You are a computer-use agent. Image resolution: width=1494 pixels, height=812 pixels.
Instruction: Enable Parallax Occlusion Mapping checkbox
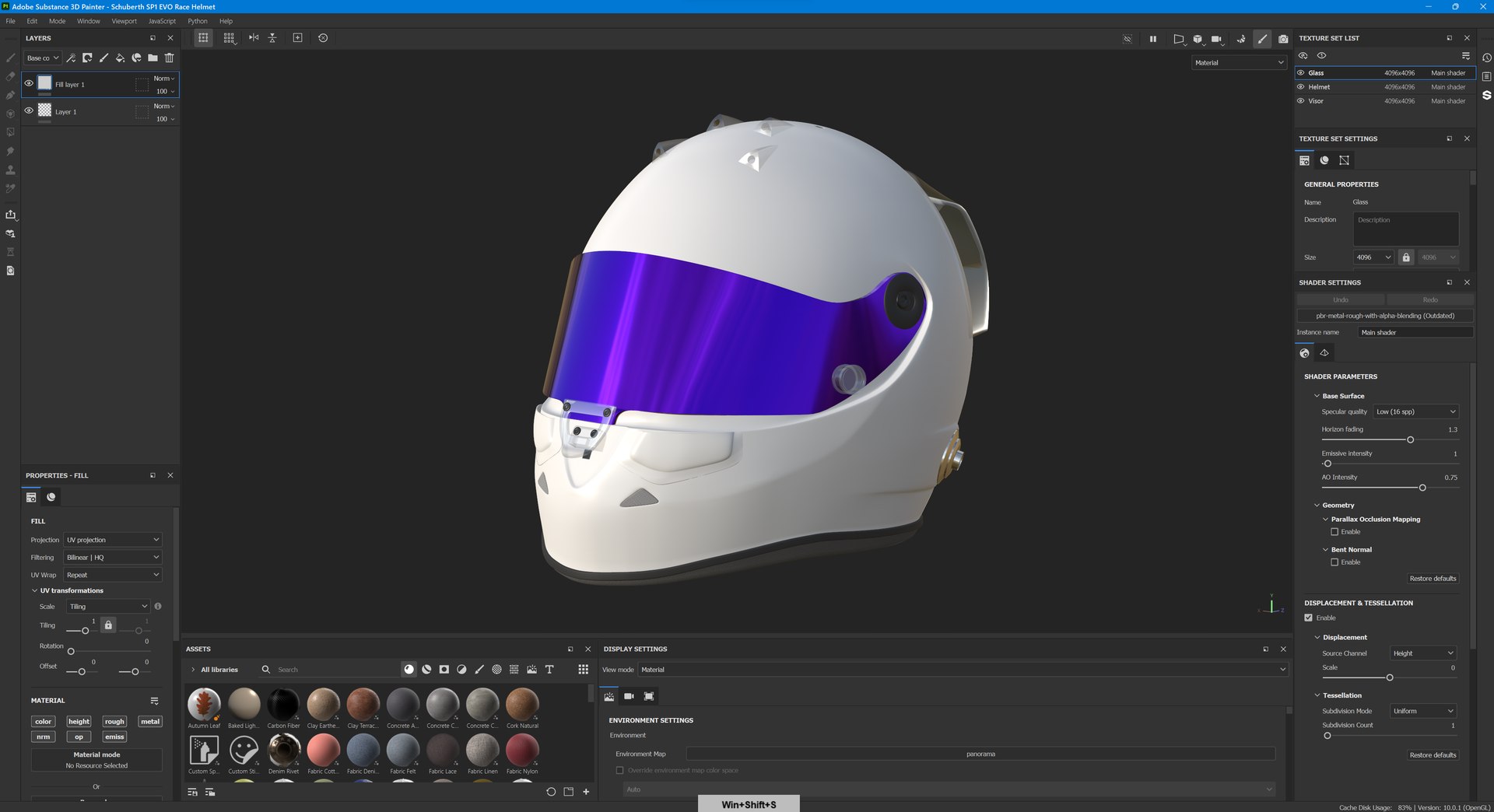pyautogui.click(x=1334, y=532)
